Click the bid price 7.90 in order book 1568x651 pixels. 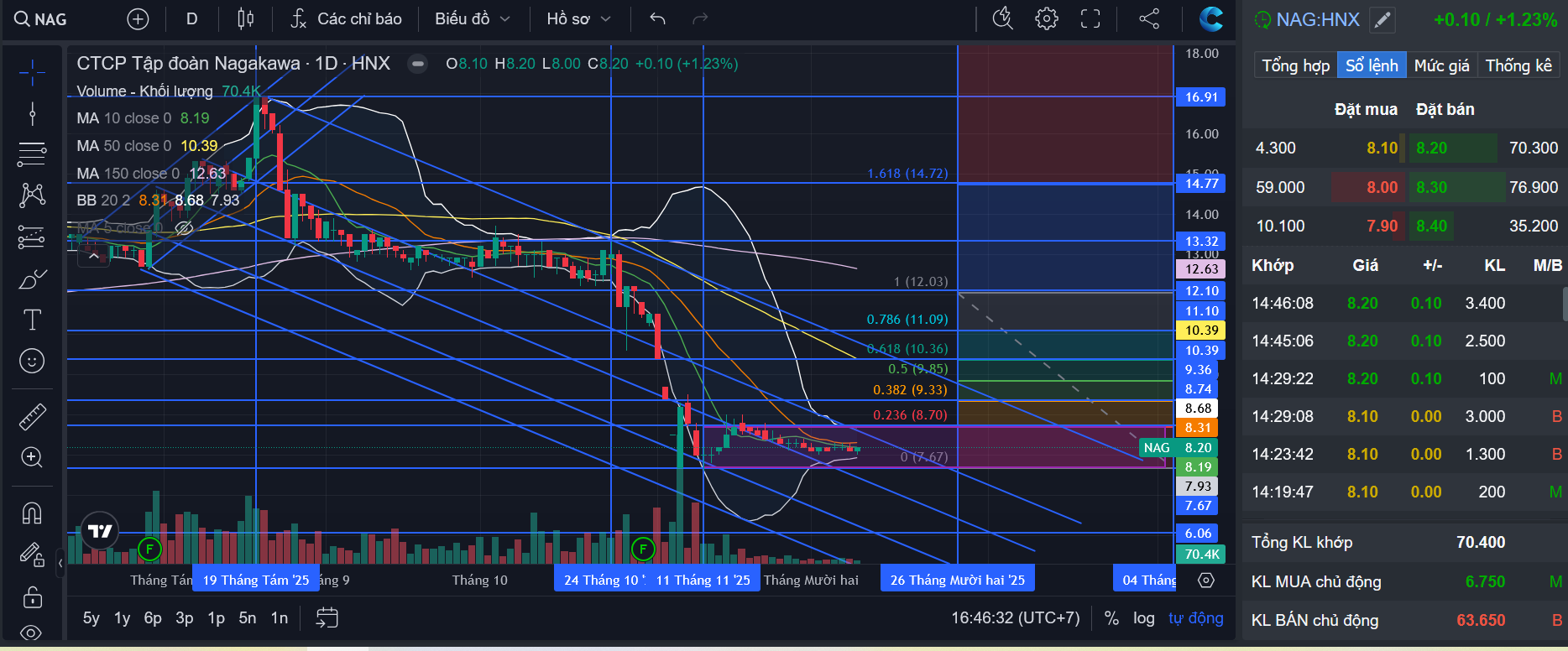[x=1382, y=226]
